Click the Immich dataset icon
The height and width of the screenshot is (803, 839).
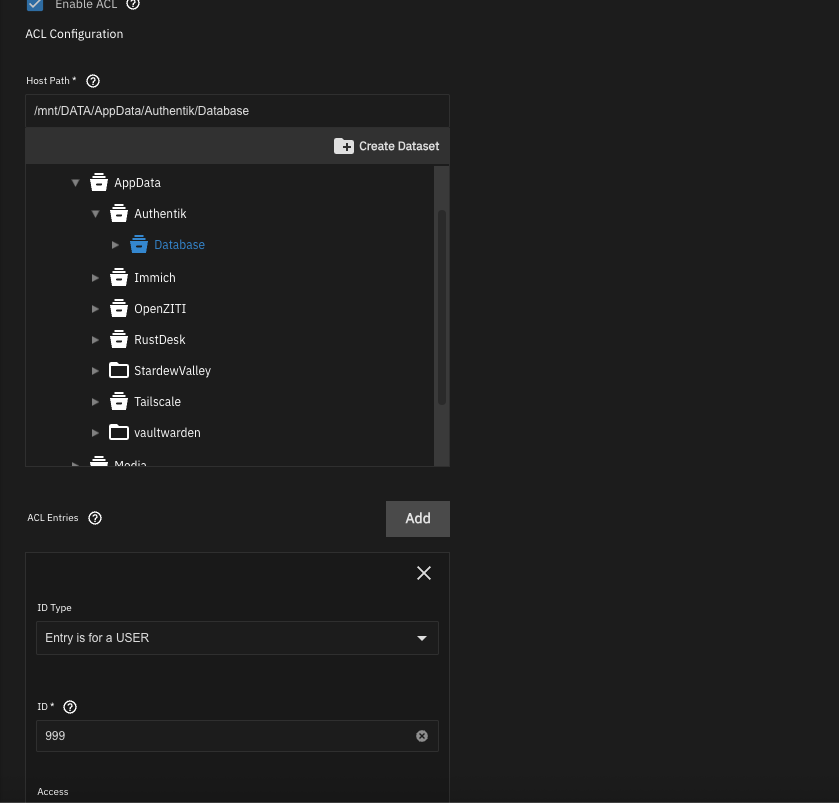pyautogui.click(x=119, y=277)
